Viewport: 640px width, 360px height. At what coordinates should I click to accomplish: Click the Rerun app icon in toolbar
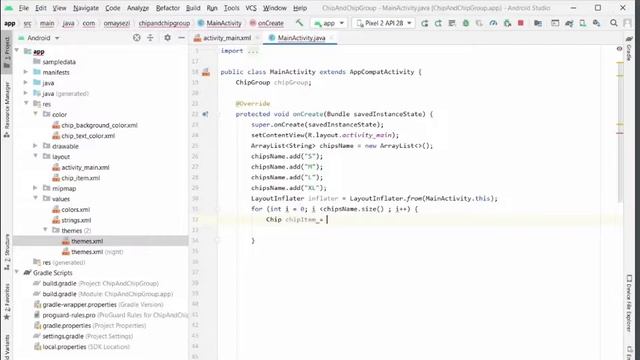click(x=424, y=23)
